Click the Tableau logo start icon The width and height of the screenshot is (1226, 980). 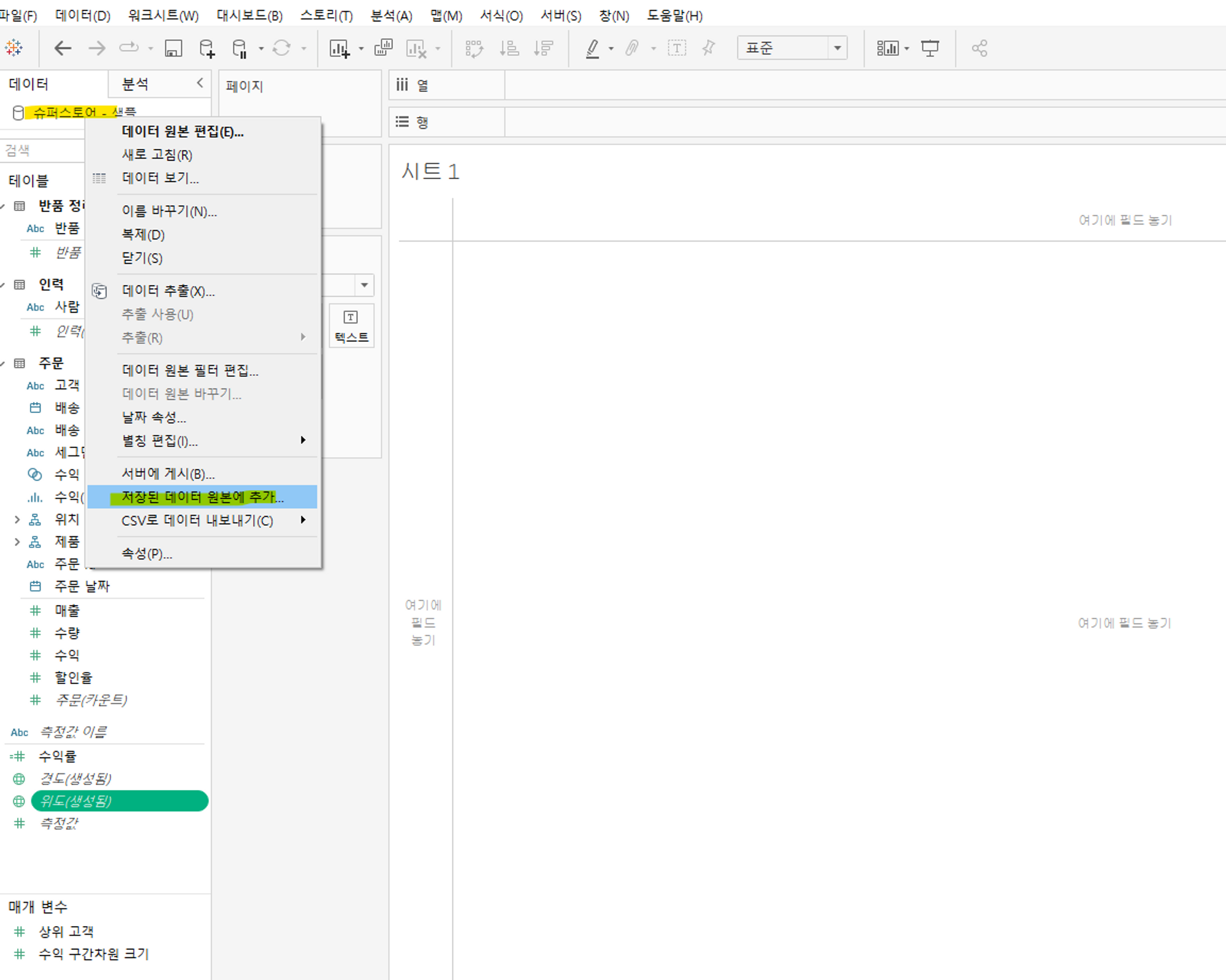[x=13, y=48]
